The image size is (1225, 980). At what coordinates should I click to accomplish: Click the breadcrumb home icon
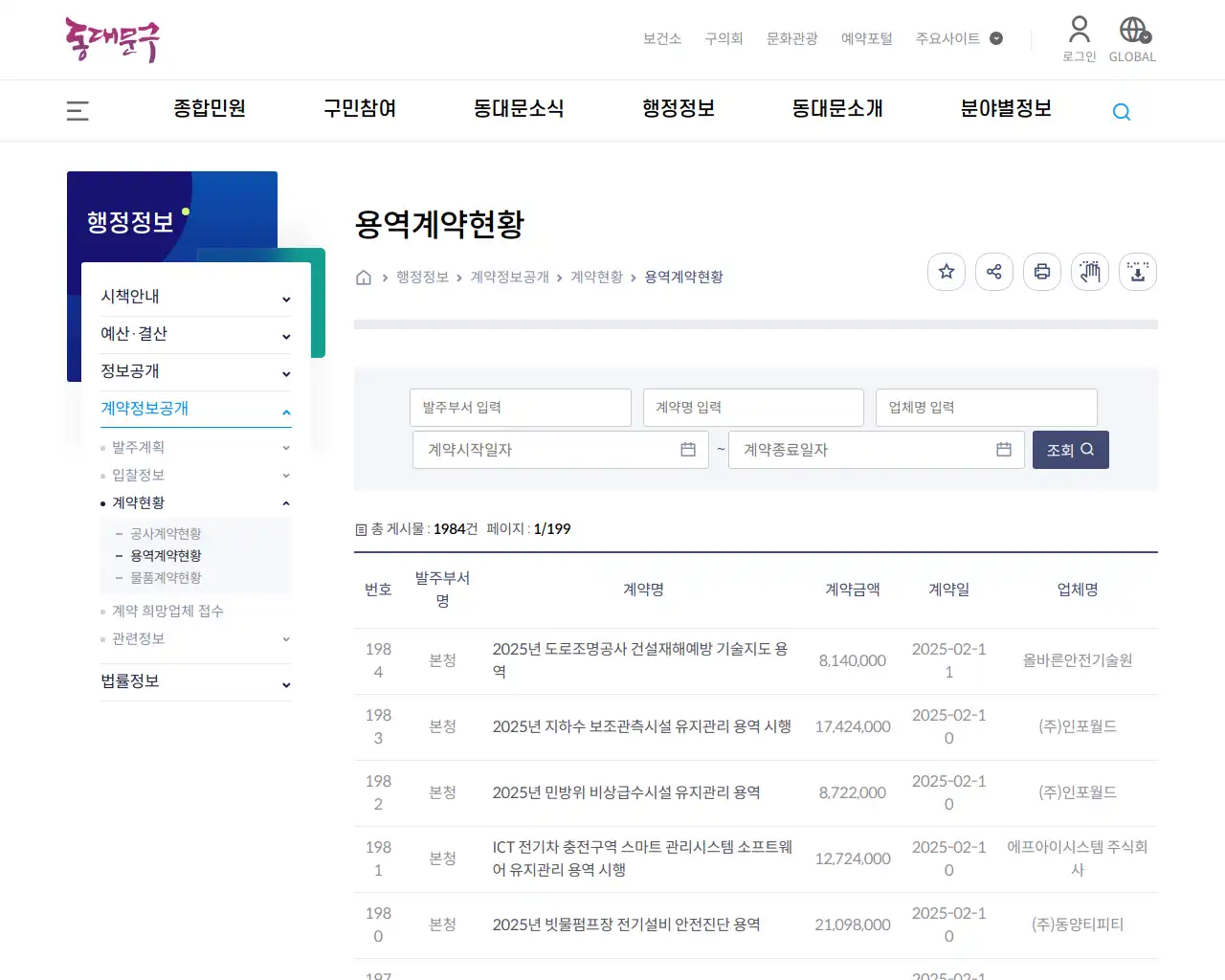[364, 278]
